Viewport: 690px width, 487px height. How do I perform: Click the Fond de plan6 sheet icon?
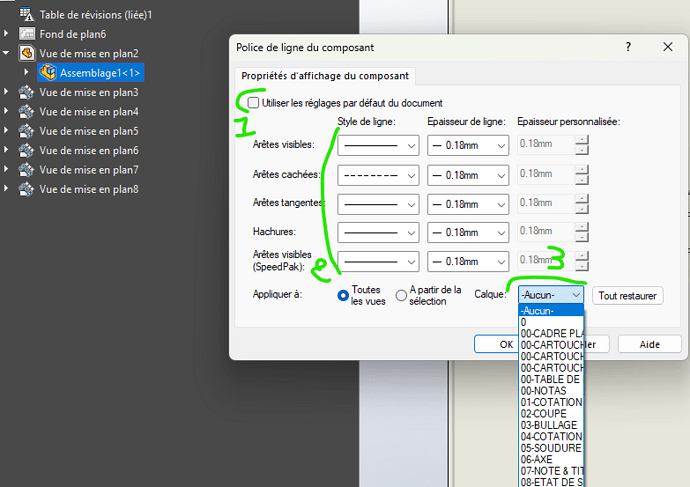[27, 34]
